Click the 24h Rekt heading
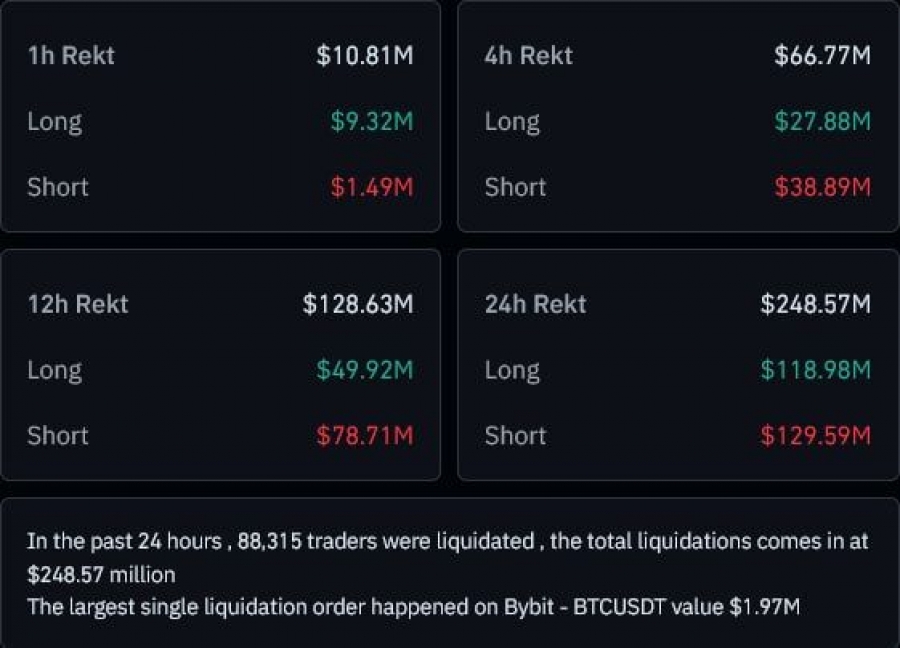900x648 pixels. click(536, 304)
